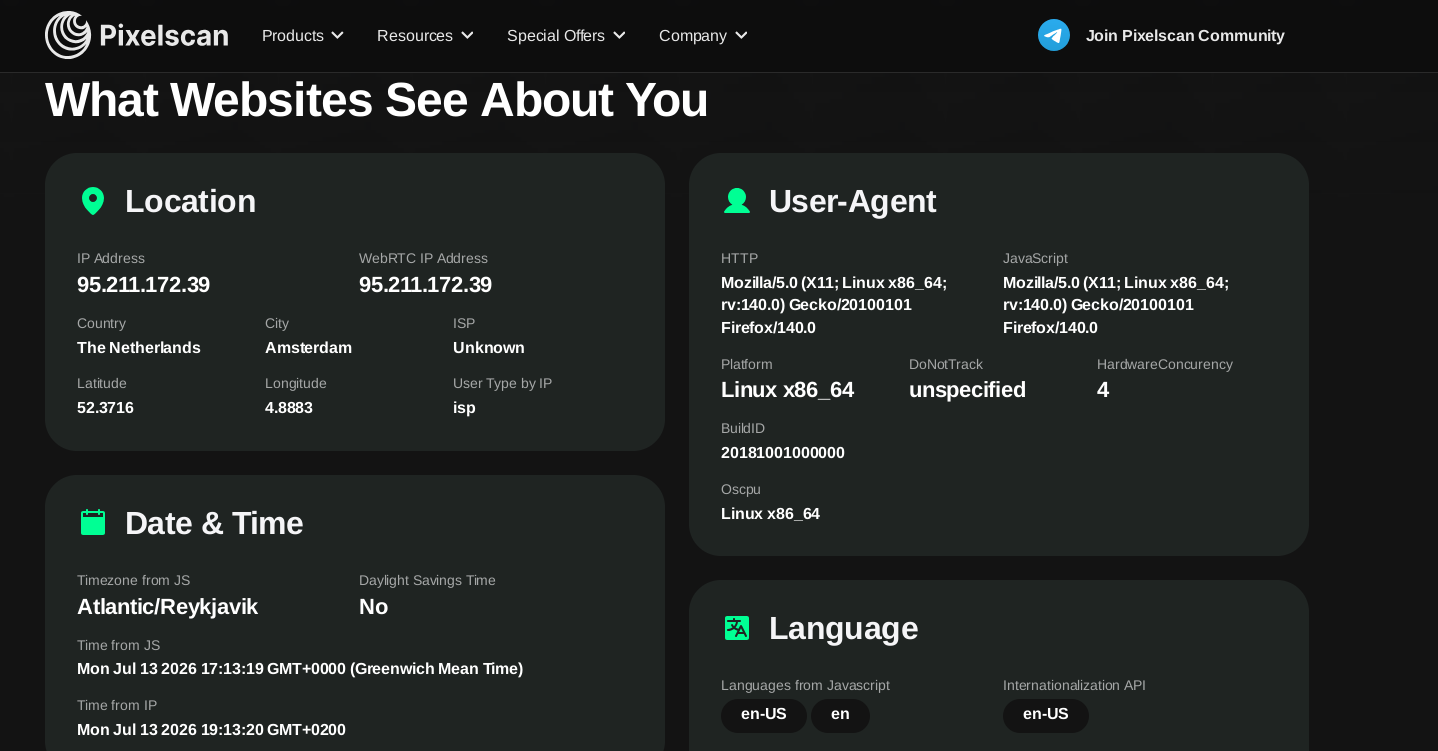Expand the Products chevron arrow
1438x751 pixels.
[337, 36]
